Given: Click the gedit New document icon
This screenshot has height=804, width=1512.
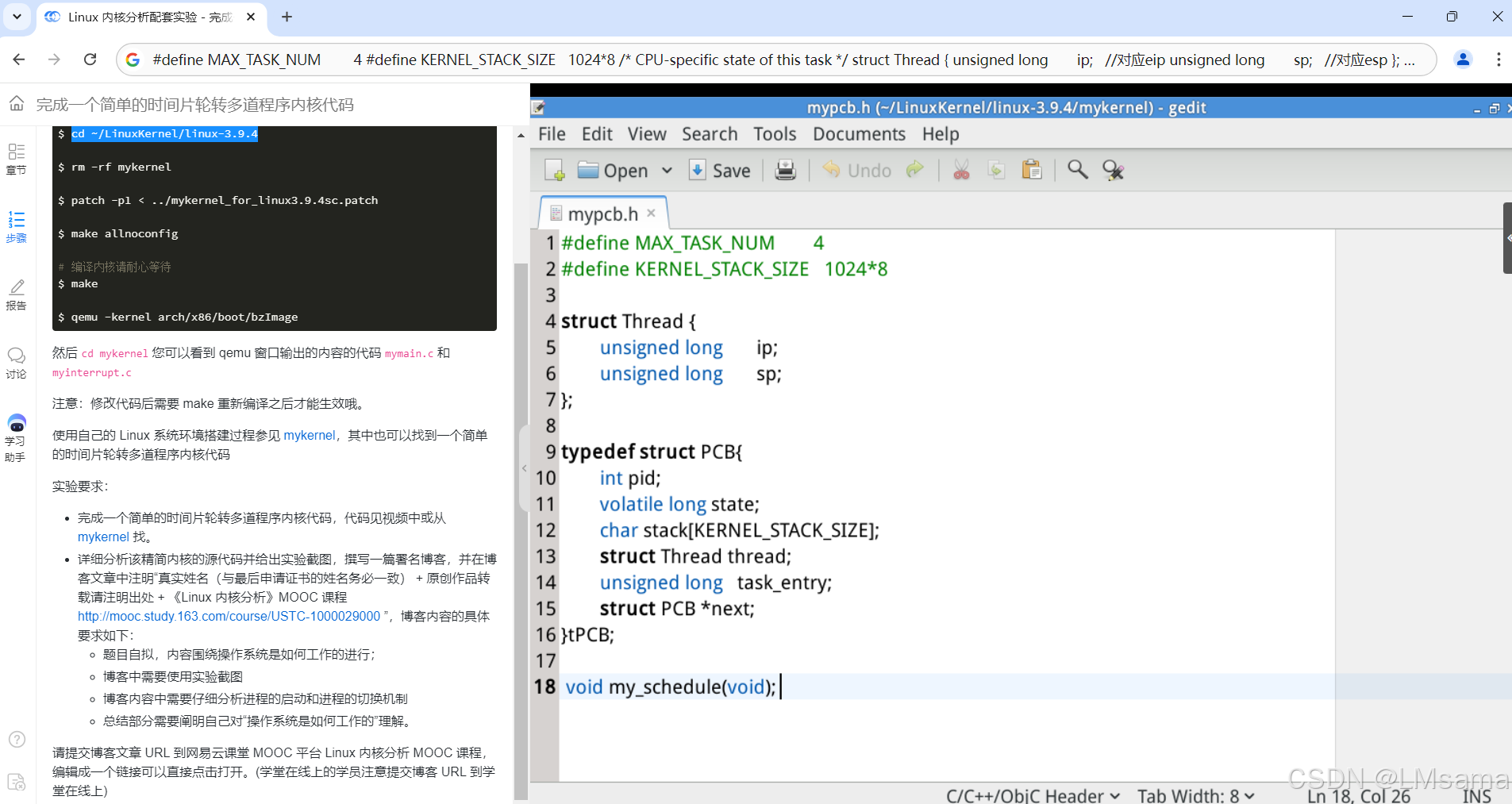Looking at the screenshot, I should pos(554,170).
